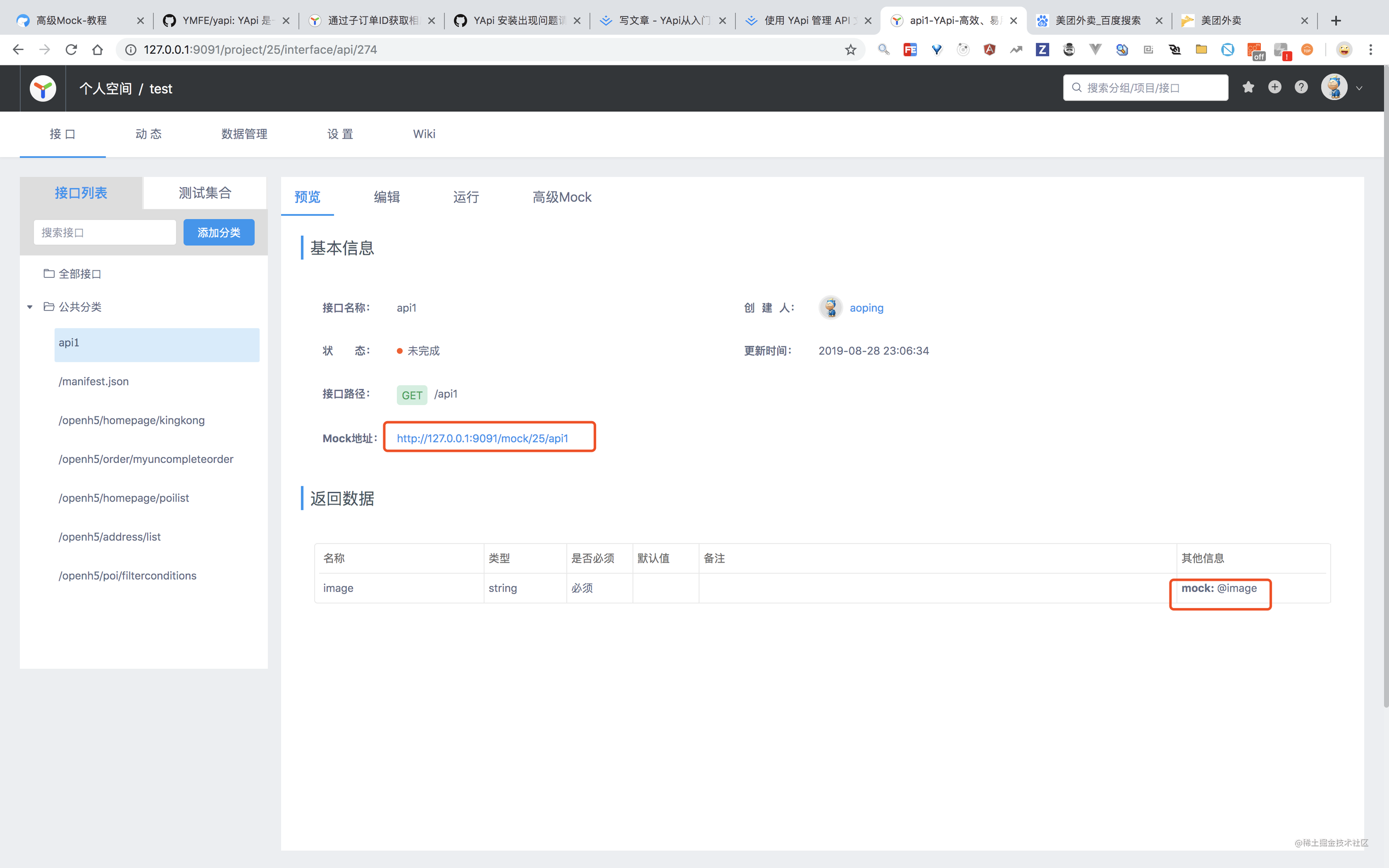Close the 高级Mock-教程 tab
Image resolution: width=1389 pixels, height=868 pixels.
click(140, 21)
